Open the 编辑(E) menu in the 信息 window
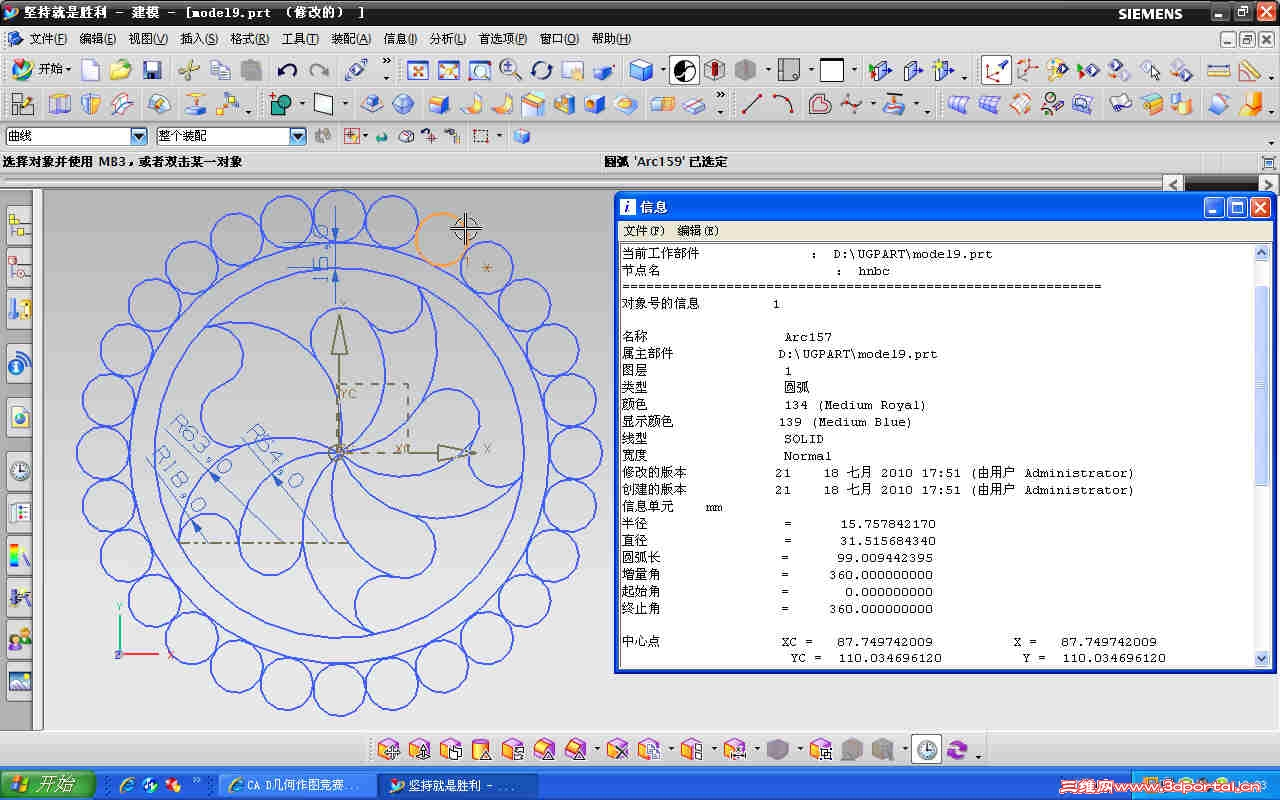Screen dimensions: 1280x800 [x=698, y=231]
